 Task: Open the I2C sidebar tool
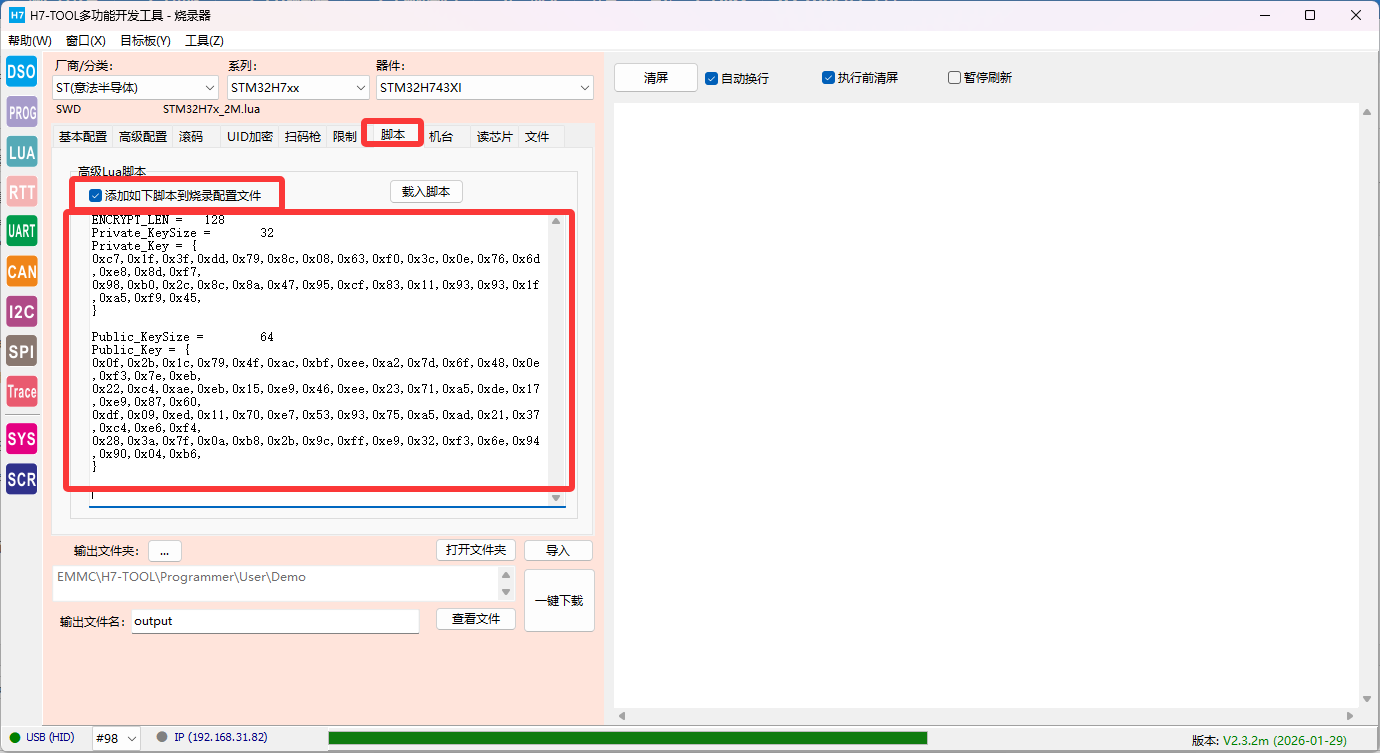(x=22, y=311)
